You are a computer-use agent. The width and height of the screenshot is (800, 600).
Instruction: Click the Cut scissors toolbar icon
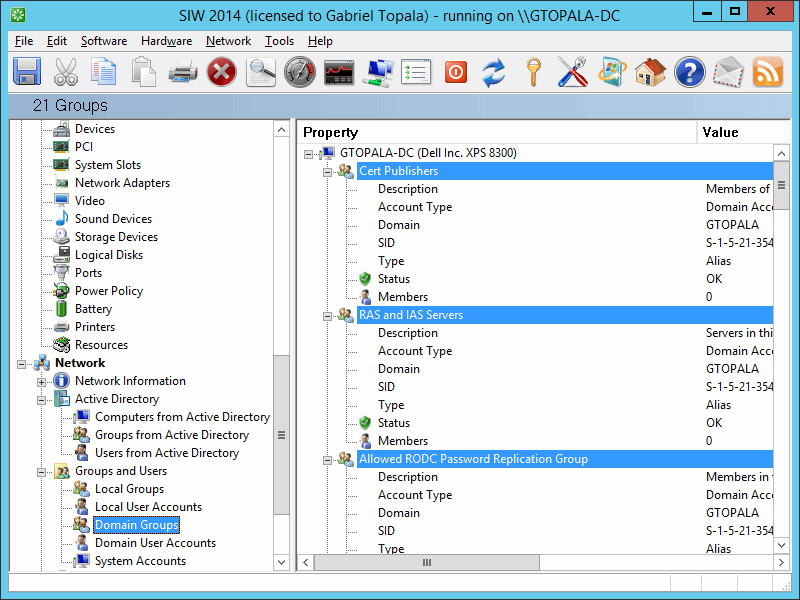point(66,71)
